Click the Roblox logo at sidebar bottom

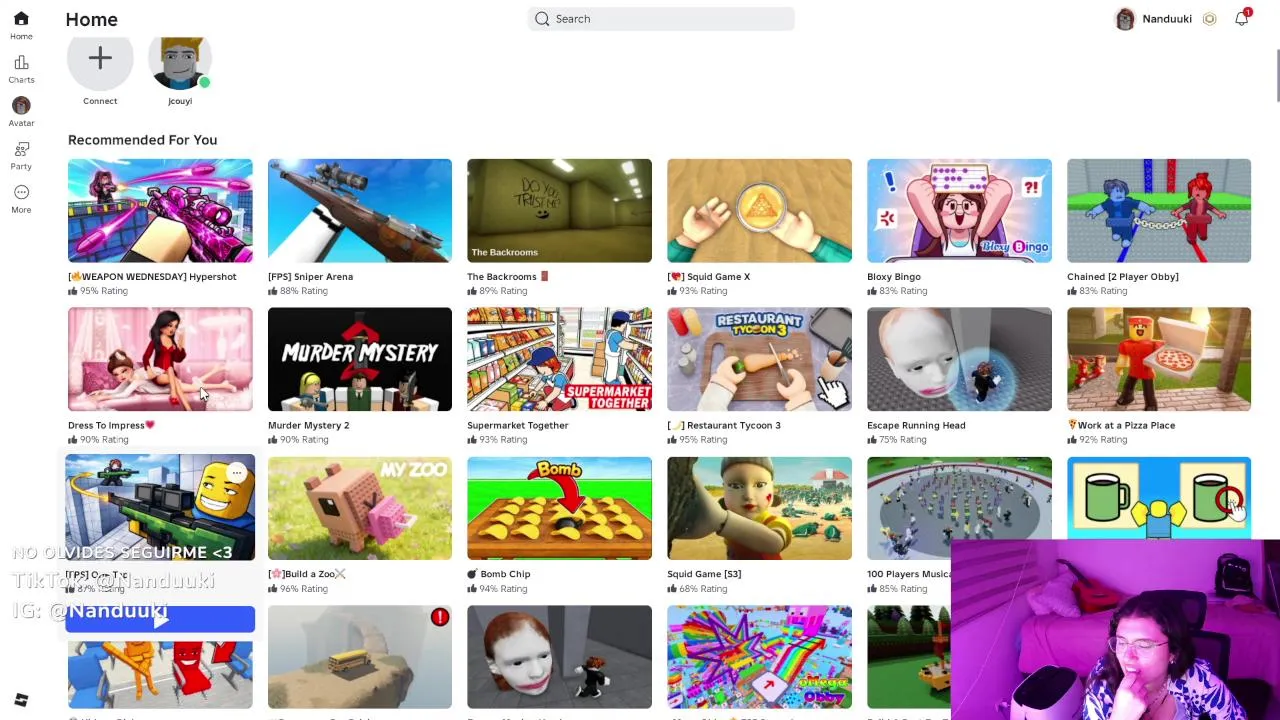[21, 700]
